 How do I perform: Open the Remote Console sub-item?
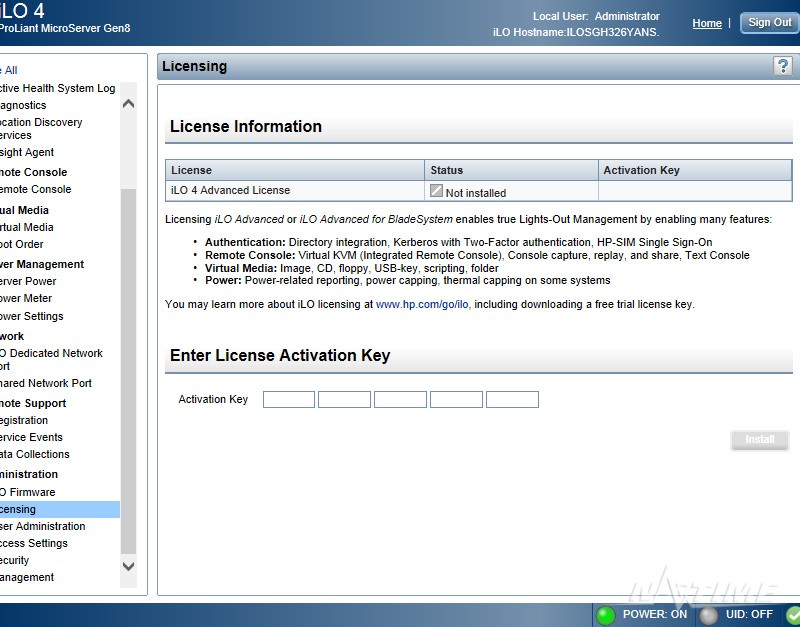(x=36, y=189)
